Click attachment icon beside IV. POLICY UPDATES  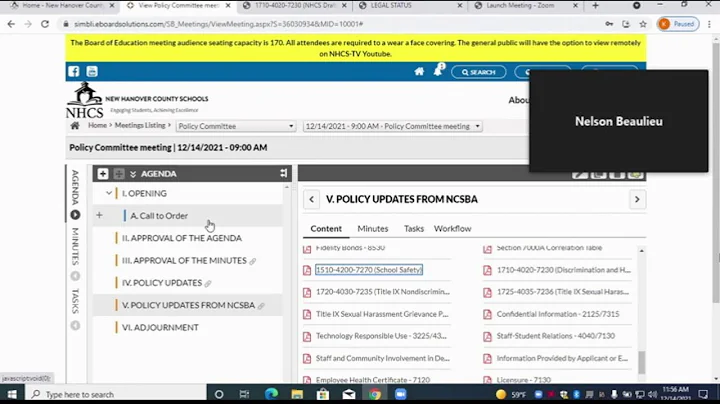[x=208, y=284]
